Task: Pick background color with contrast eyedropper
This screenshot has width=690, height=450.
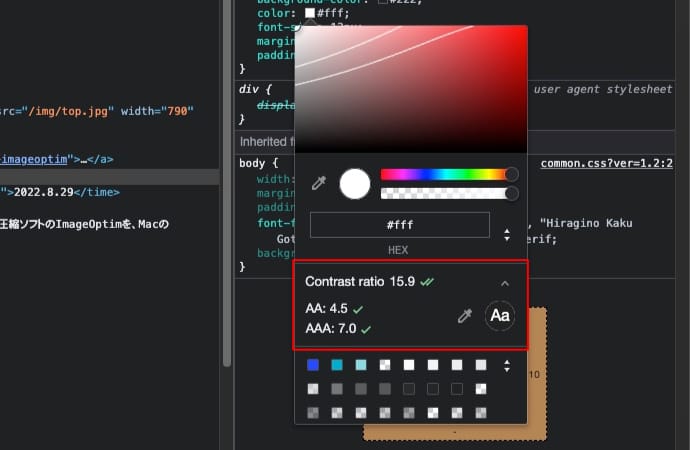Action: [x=464, y=316]
